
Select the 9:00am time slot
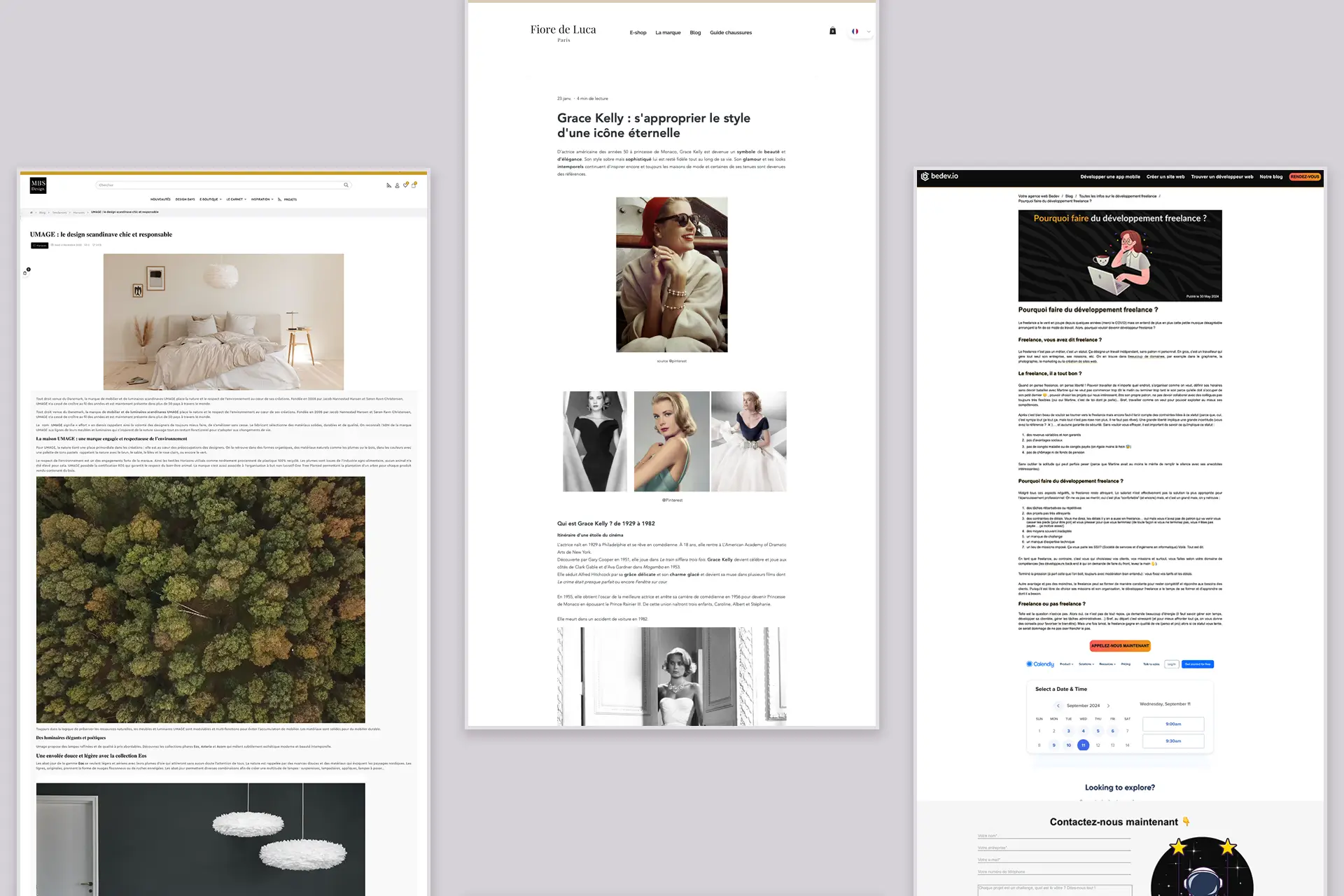[1173, 724]
